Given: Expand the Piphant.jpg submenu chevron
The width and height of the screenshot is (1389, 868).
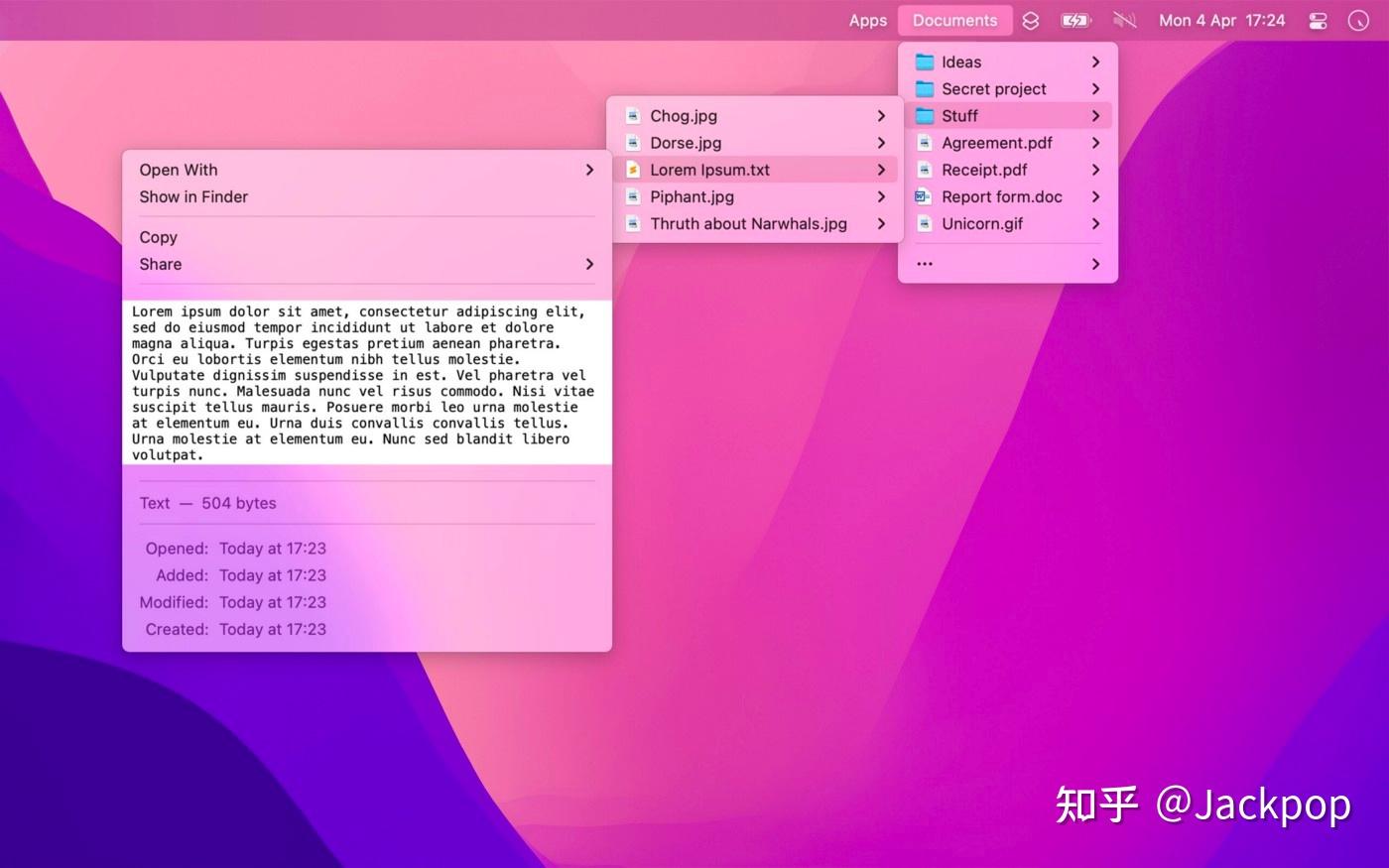Looking at the screenshot, I should click(881, 196).
